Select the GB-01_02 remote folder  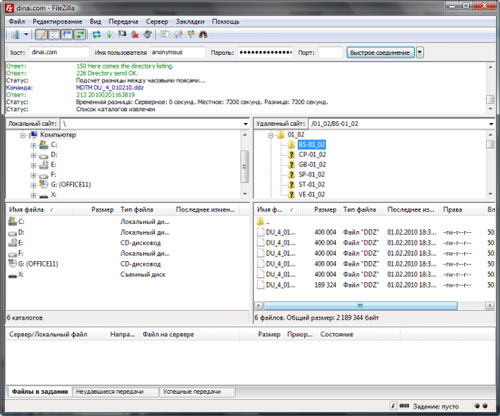point(312,165)
